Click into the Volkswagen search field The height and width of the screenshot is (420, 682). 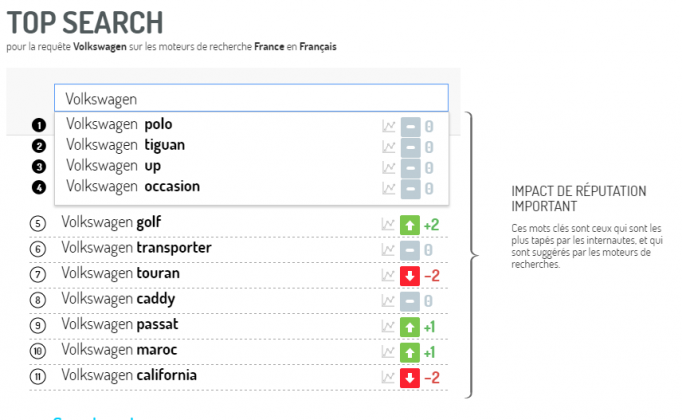(x=250, y=98)
